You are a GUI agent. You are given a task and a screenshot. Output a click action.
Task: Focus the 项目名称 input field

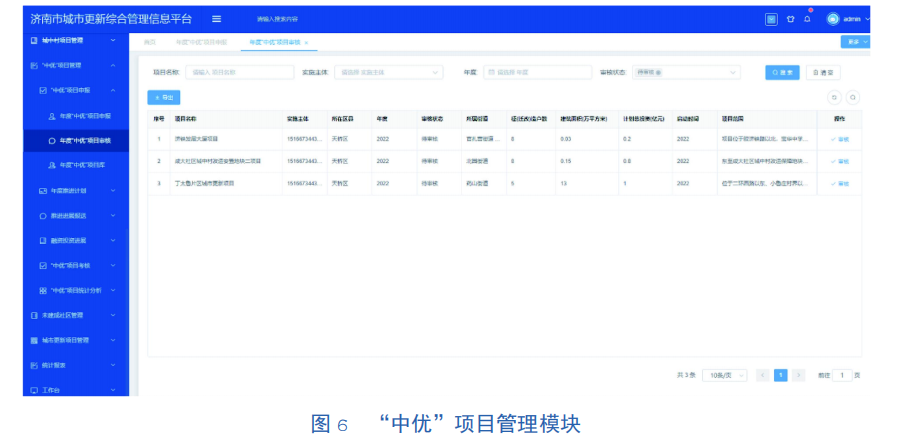(240, 73)
